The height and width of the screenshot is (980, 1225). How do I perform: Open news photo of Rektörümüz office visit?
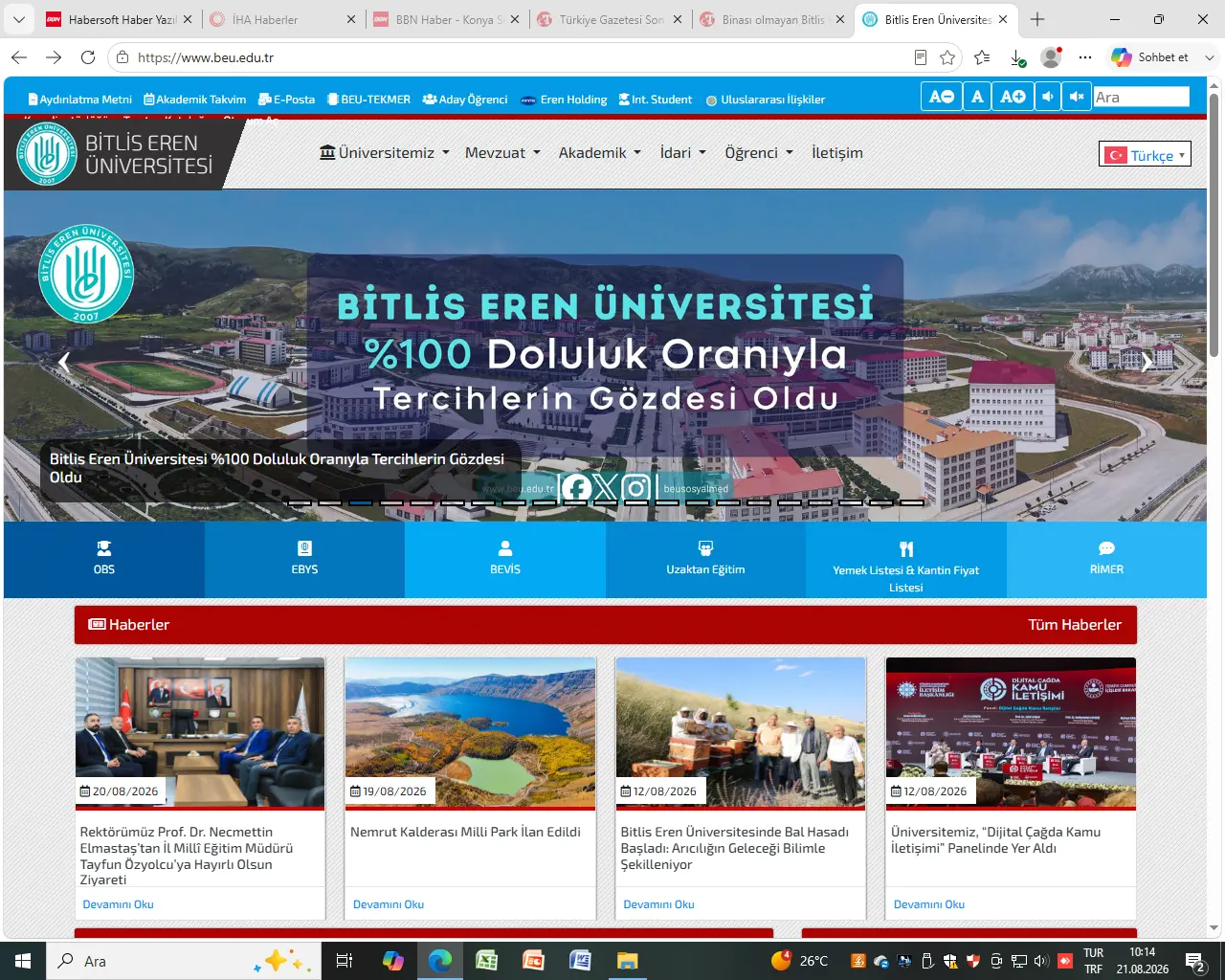tap(200, 732)
